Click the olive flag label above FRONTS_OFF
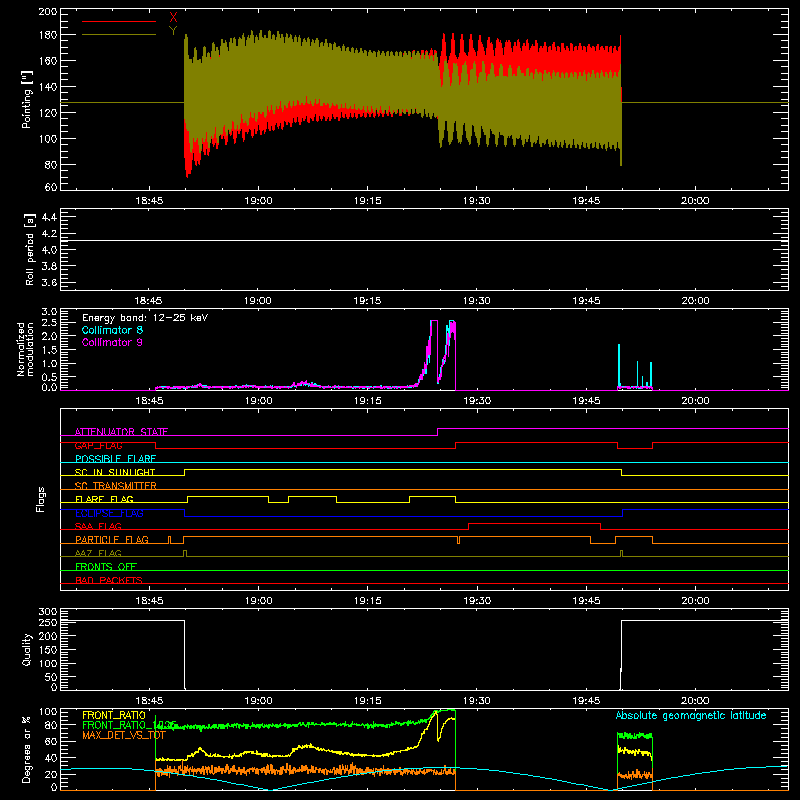Screen dimensions: 800x800 (x=98, y=553)
